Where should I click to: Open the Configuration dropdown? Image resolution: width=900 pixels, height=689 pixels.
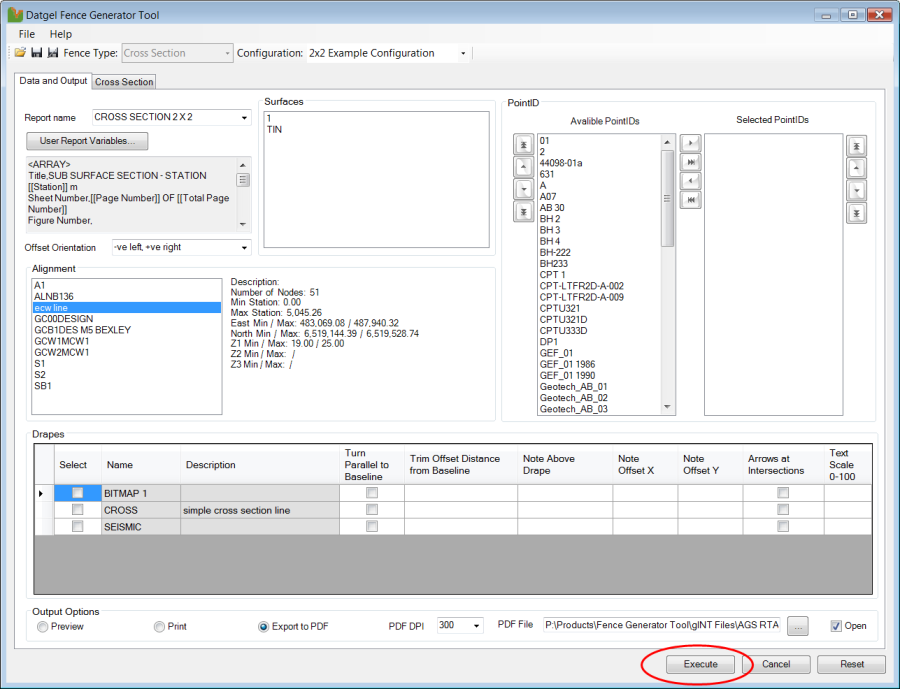[463, 53]
